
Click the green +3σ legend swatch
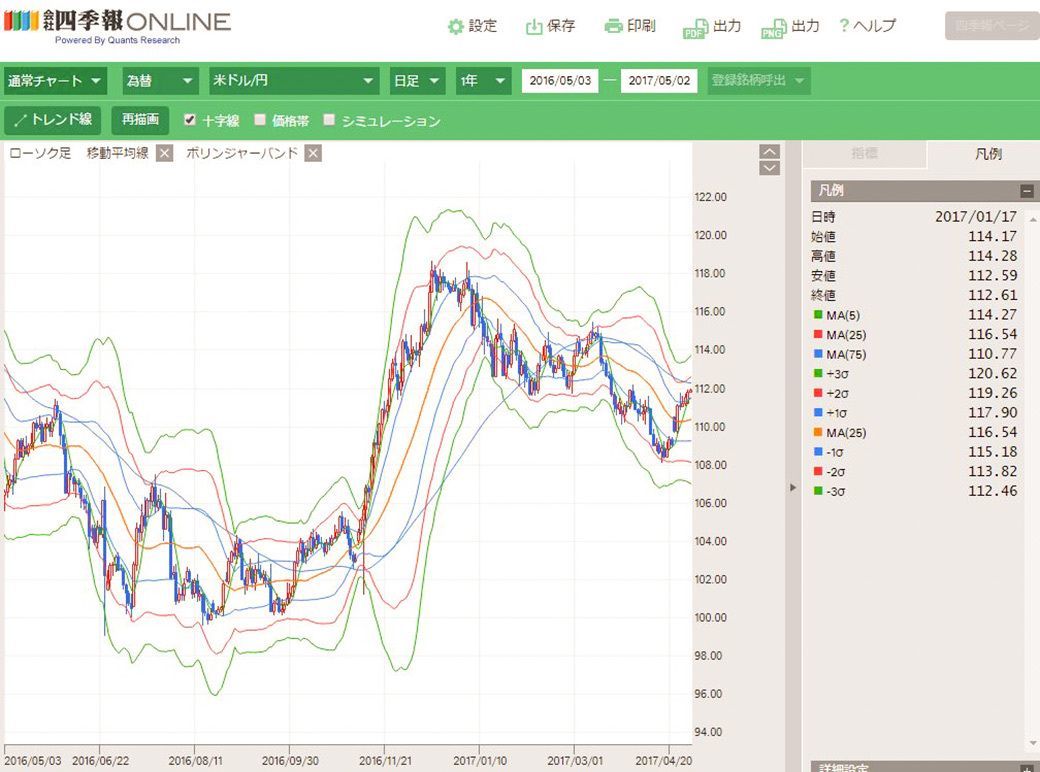pos(818,373)
